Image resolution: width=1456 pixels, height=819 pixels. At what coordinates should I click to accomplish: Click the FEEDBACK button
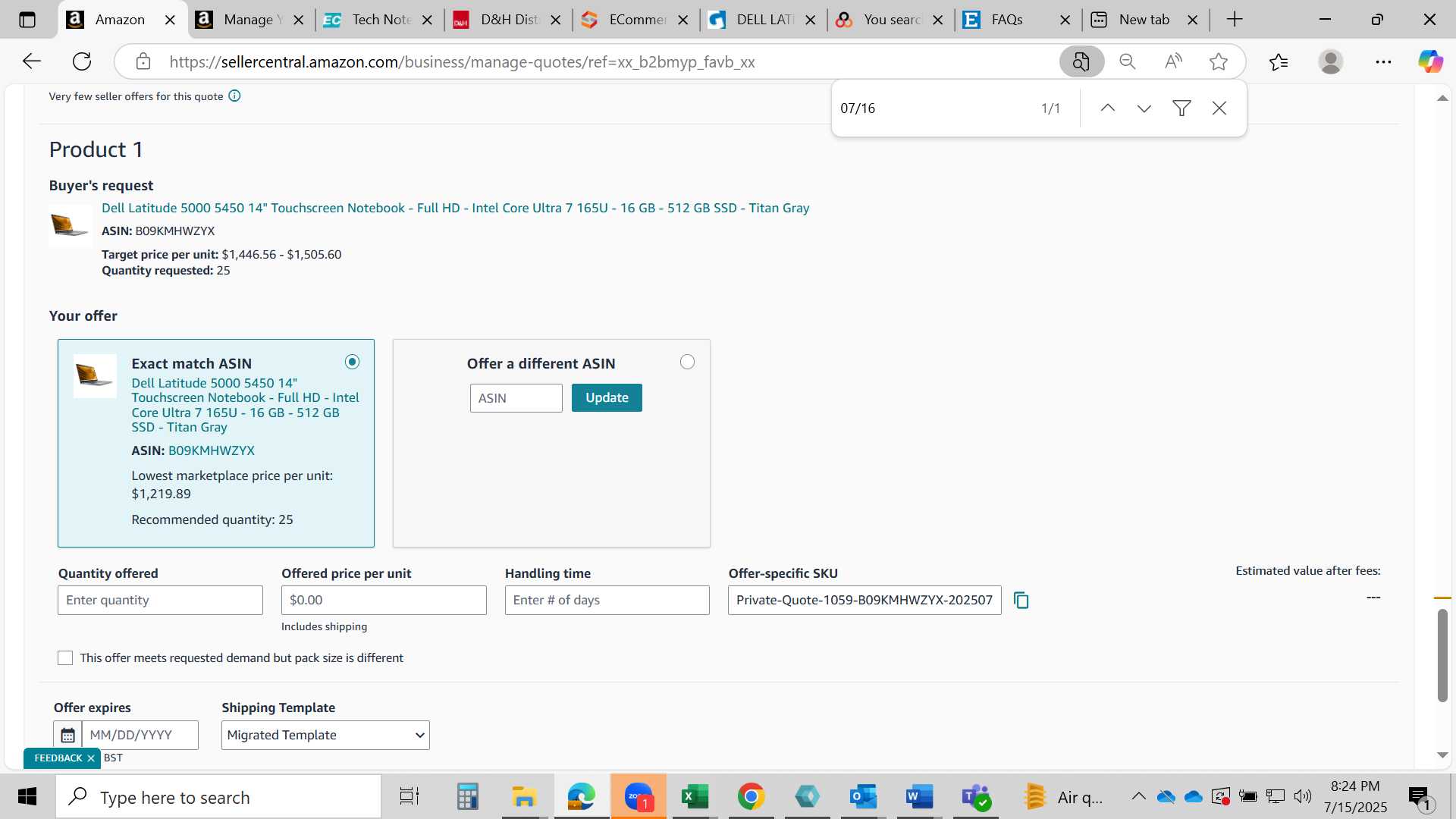coord(58,758)
